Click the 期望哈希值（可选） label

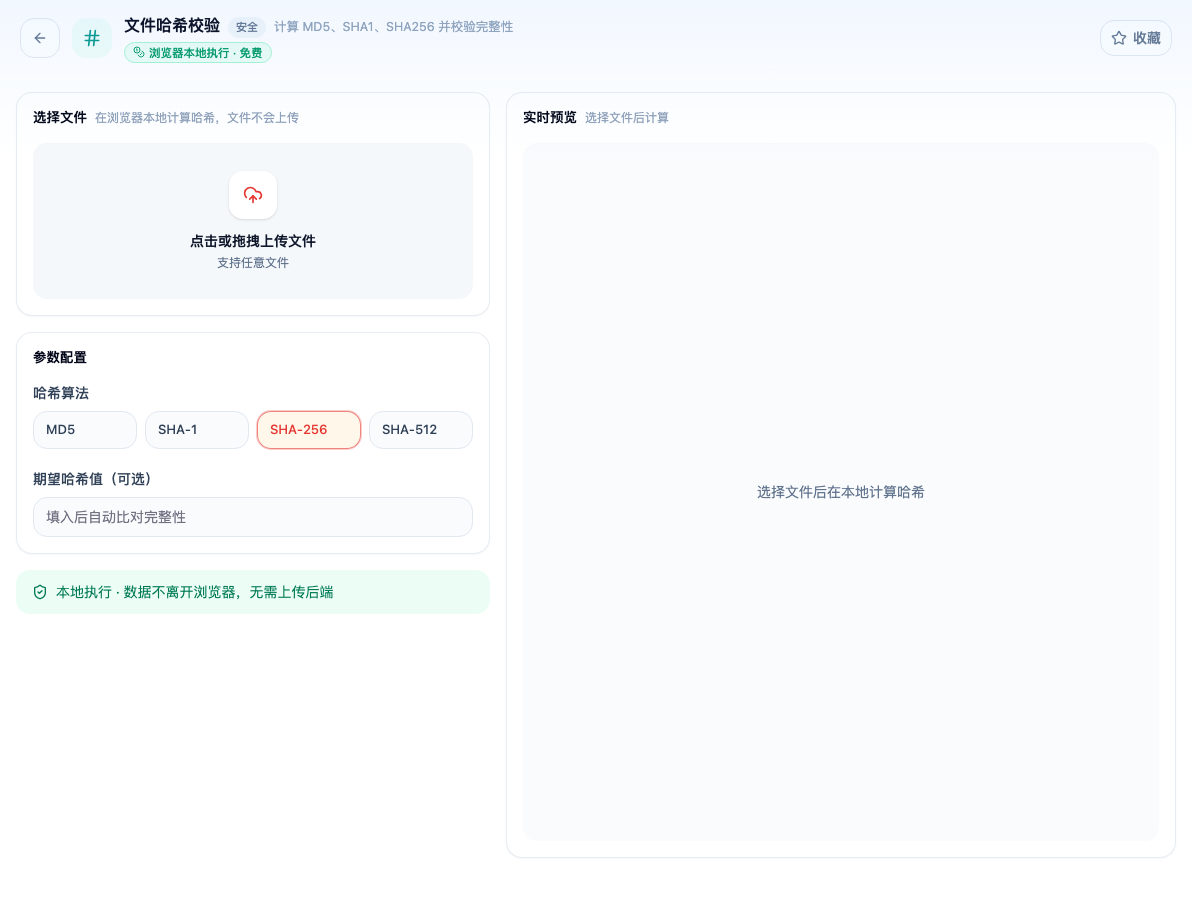tap(96, 480)
